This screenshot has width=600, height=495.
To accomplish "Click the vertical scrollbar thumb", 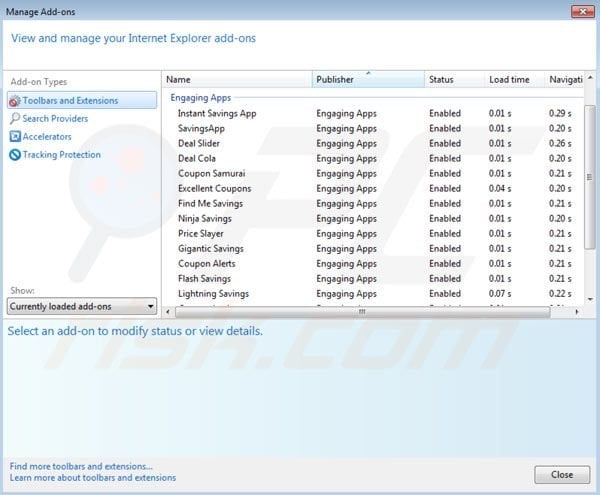I will (590, 177).
